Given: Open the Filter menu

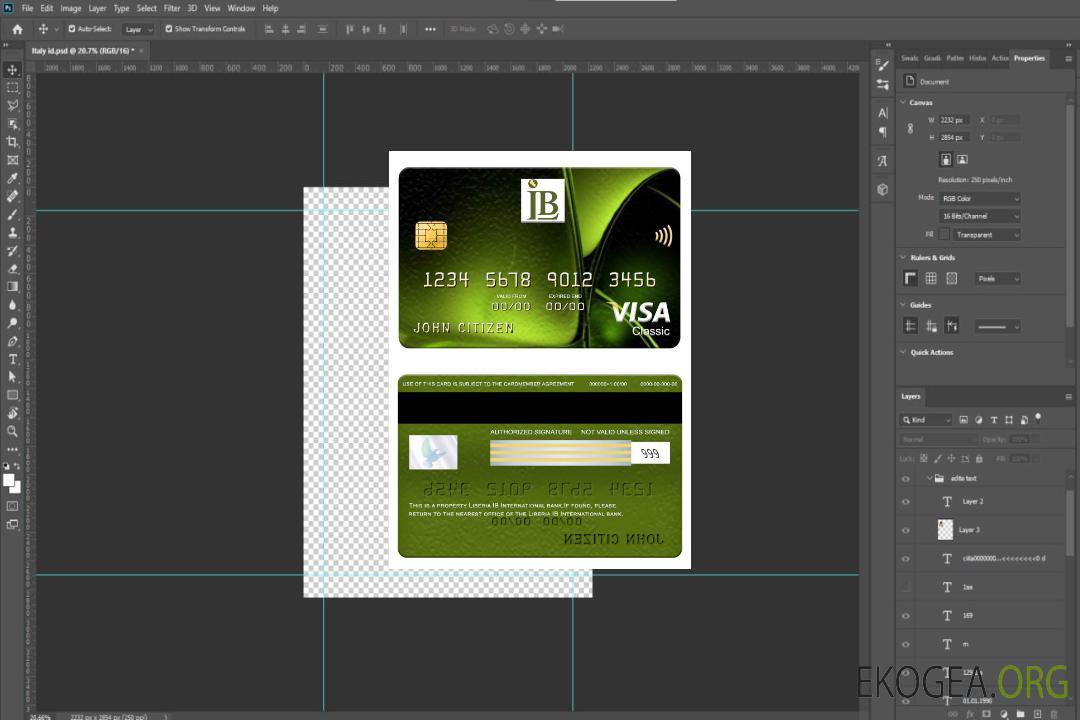Looking at the screenshot, I should [x=172, y=8].
